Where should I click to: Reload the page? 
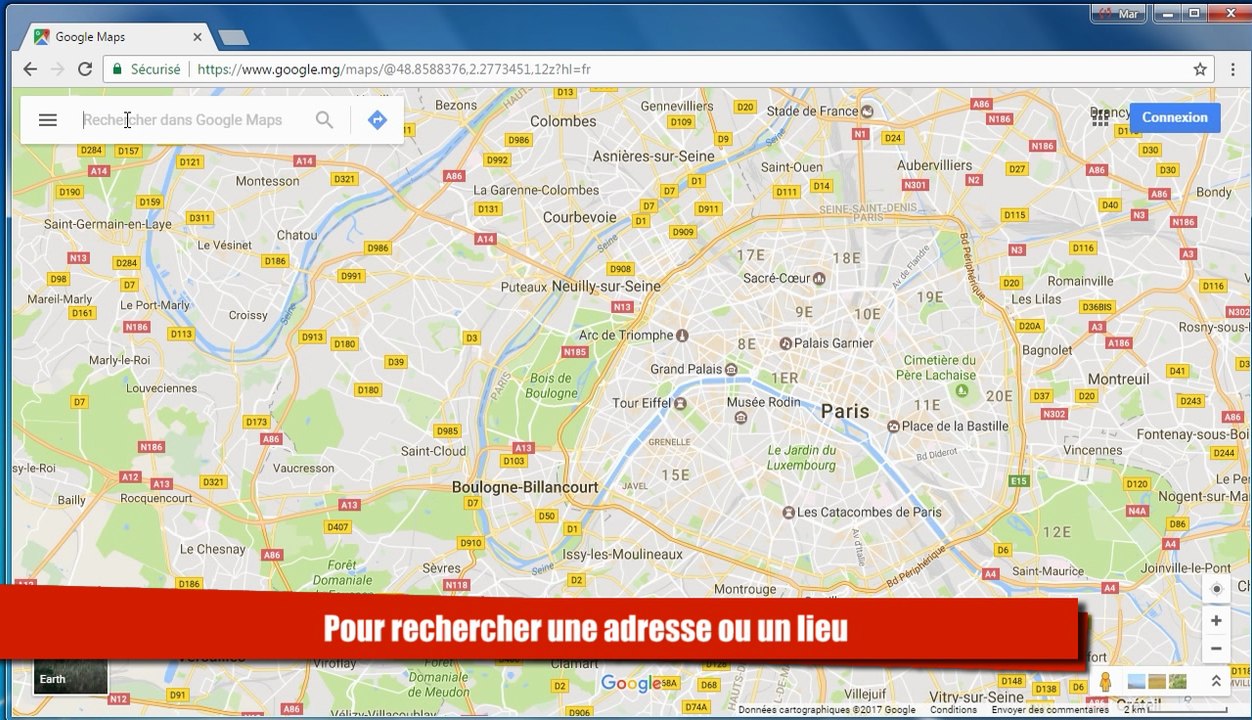[x=85, y=69]
